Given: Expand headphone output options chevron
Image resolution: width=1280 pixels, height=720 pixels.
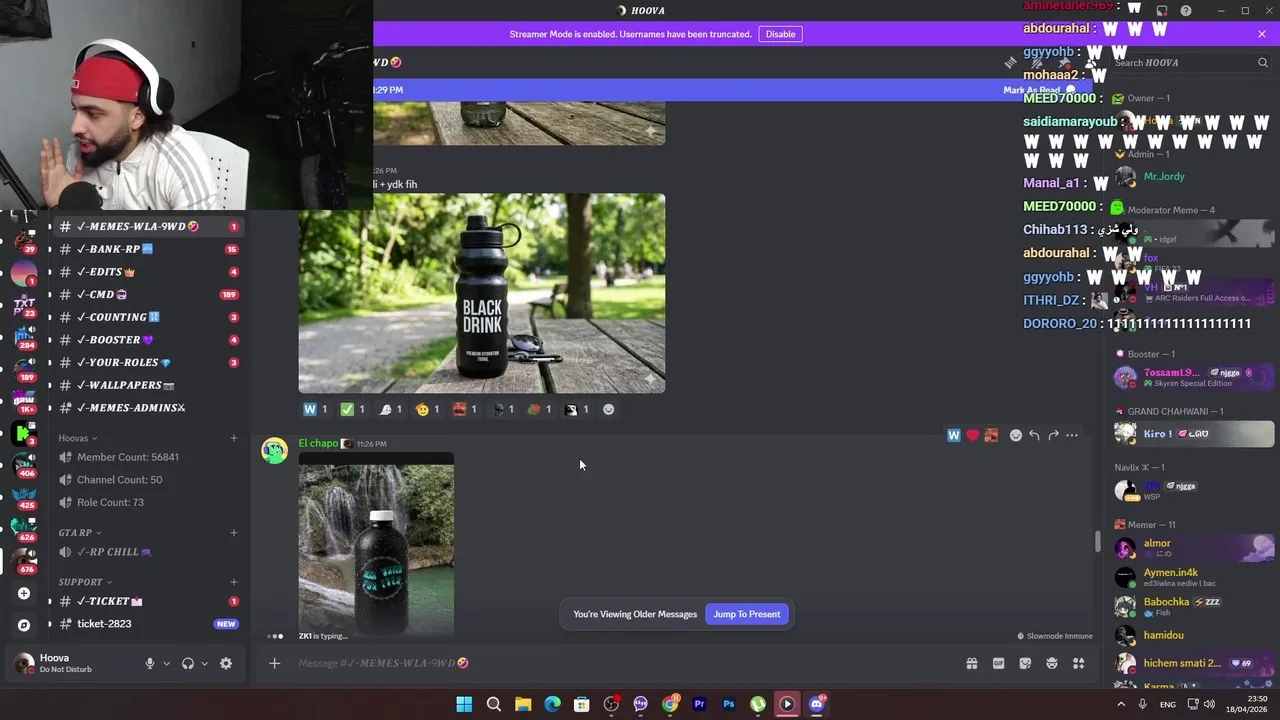Looking at the screenshot, I should point(204,663).
